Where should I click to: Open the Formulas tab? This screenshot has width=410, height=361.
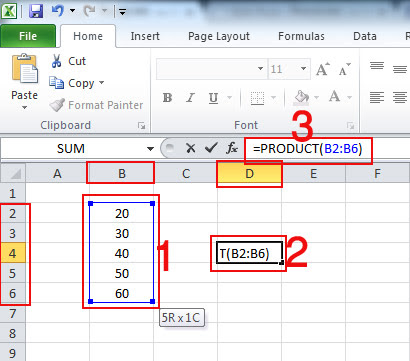pyautogui.click(x=301, y=36)
